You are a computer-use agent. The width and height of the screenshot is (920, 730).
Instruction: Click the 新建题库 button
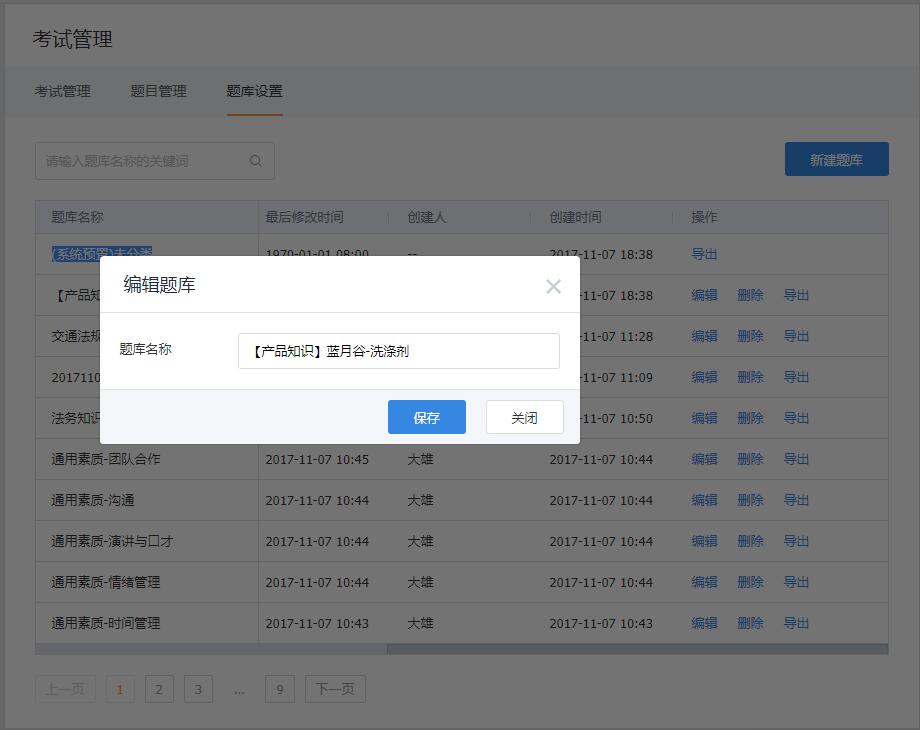[837, 159]
